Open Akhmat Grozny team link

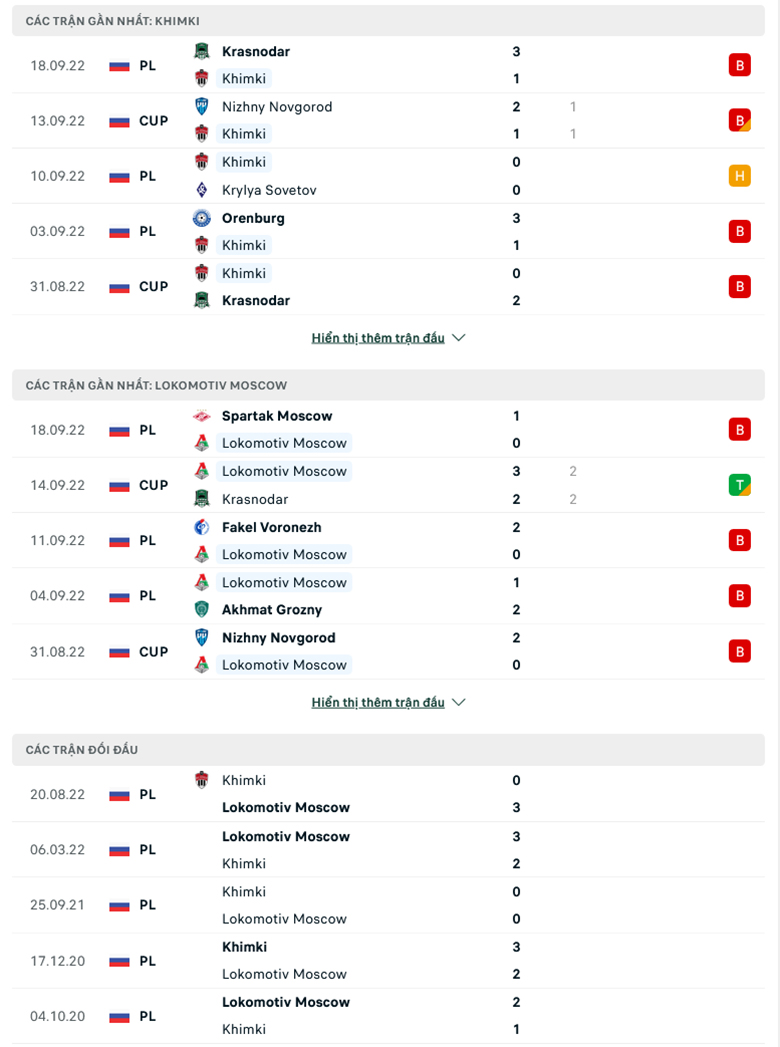pos(272,610)
